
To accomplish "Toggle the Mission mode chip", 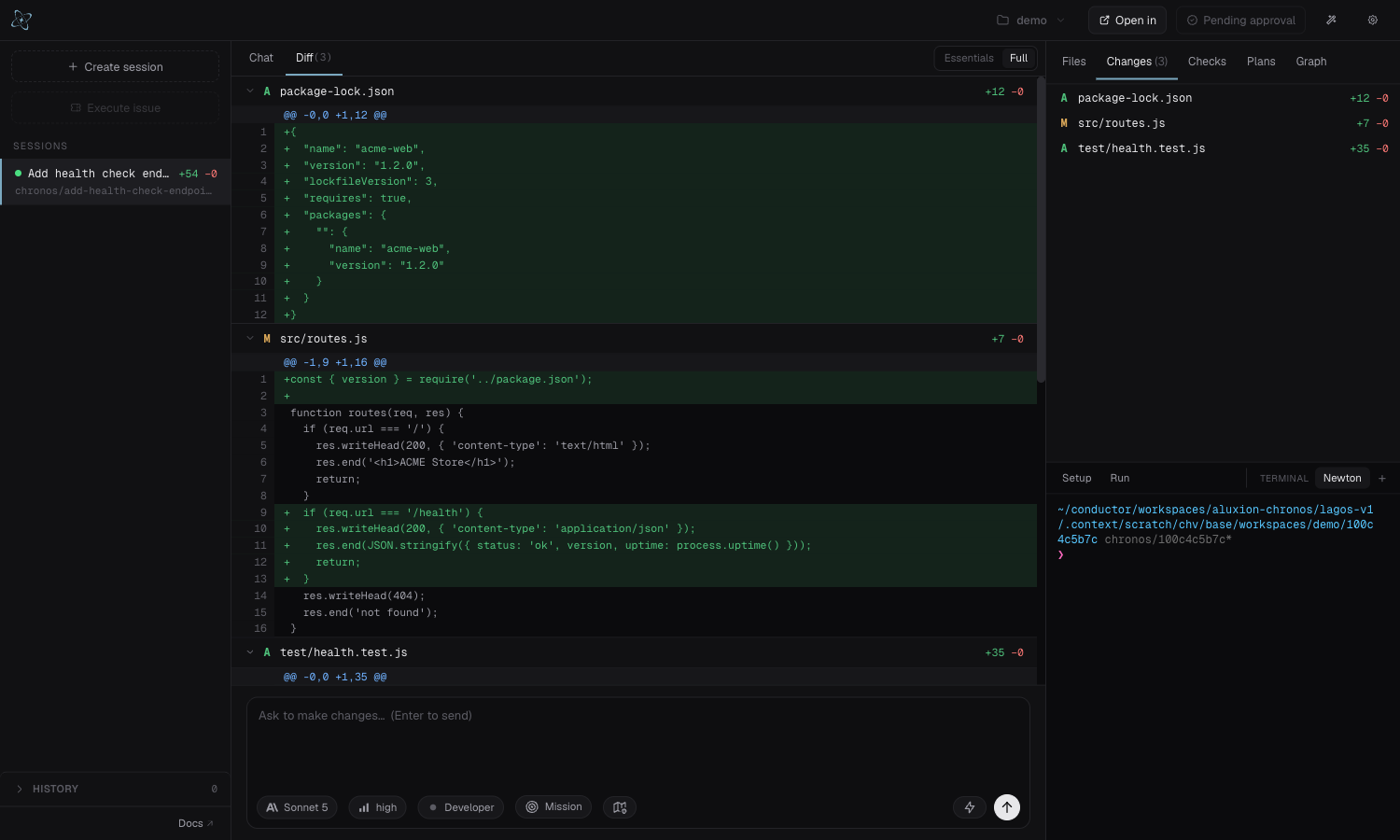I will pos(553,807).
